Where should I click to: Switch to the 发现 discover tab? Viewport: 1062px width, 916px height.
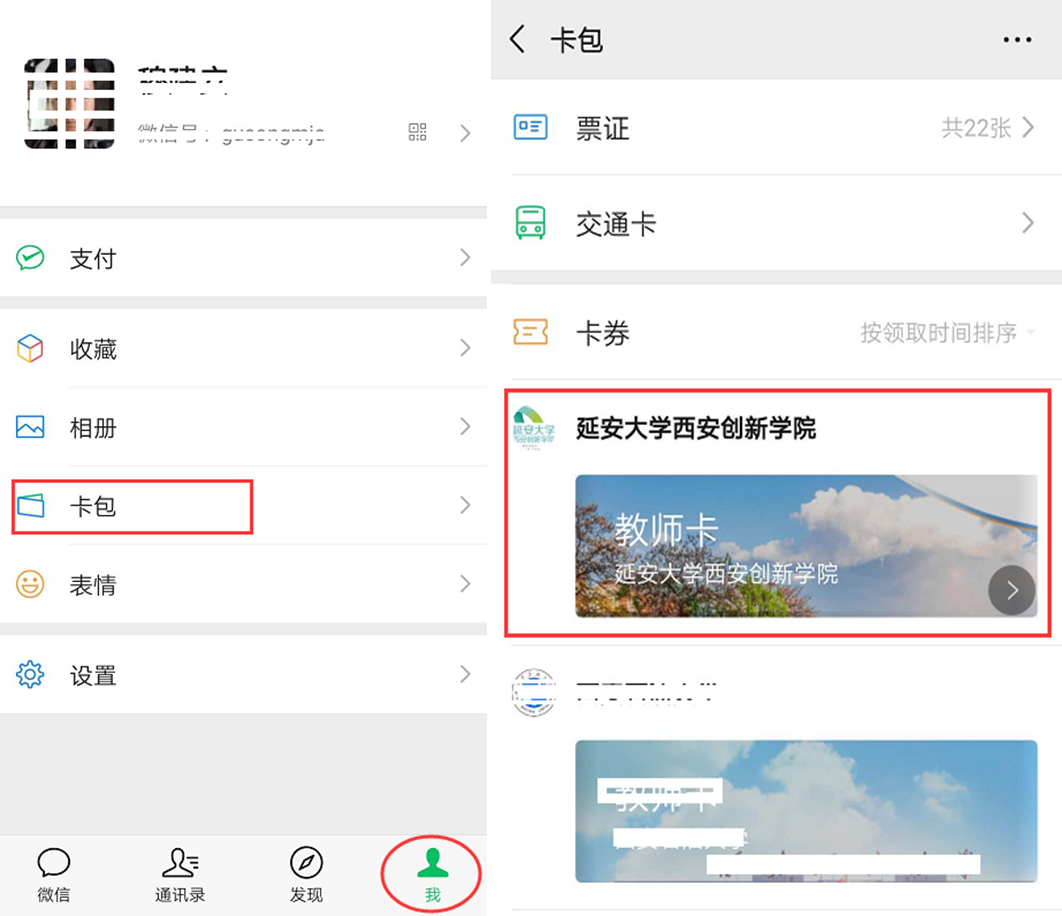click(x=306, y=874)
